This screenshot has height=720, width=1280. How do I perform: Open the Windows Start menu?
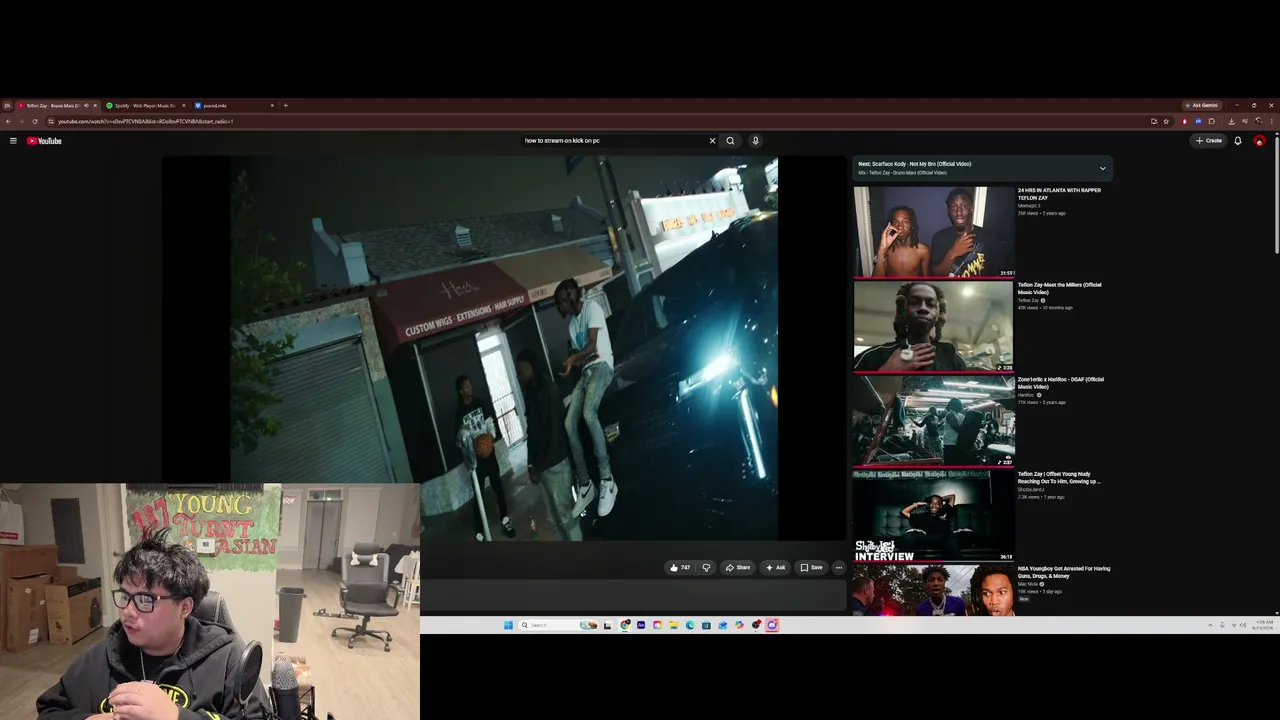pos(508,625)
